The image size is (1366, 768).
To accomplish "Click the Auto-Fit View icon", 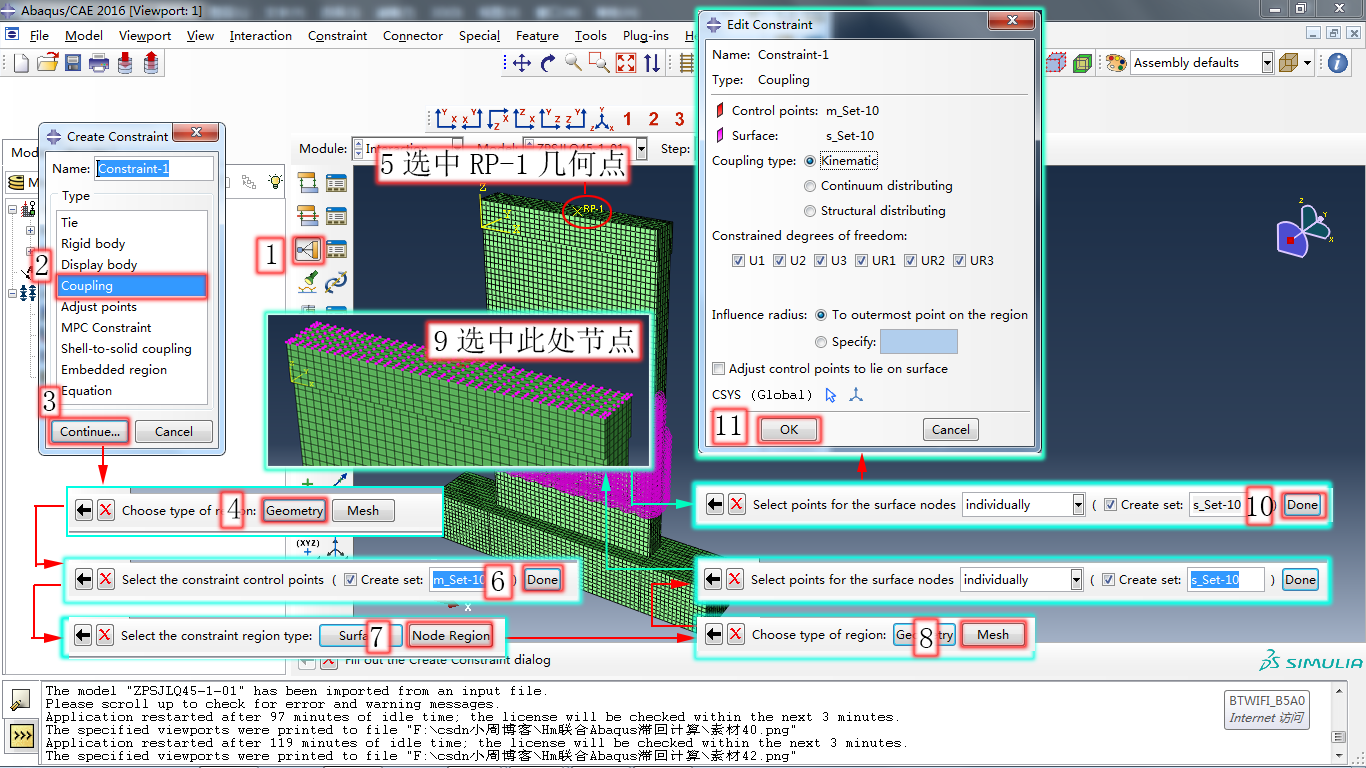I will [626, 63].
